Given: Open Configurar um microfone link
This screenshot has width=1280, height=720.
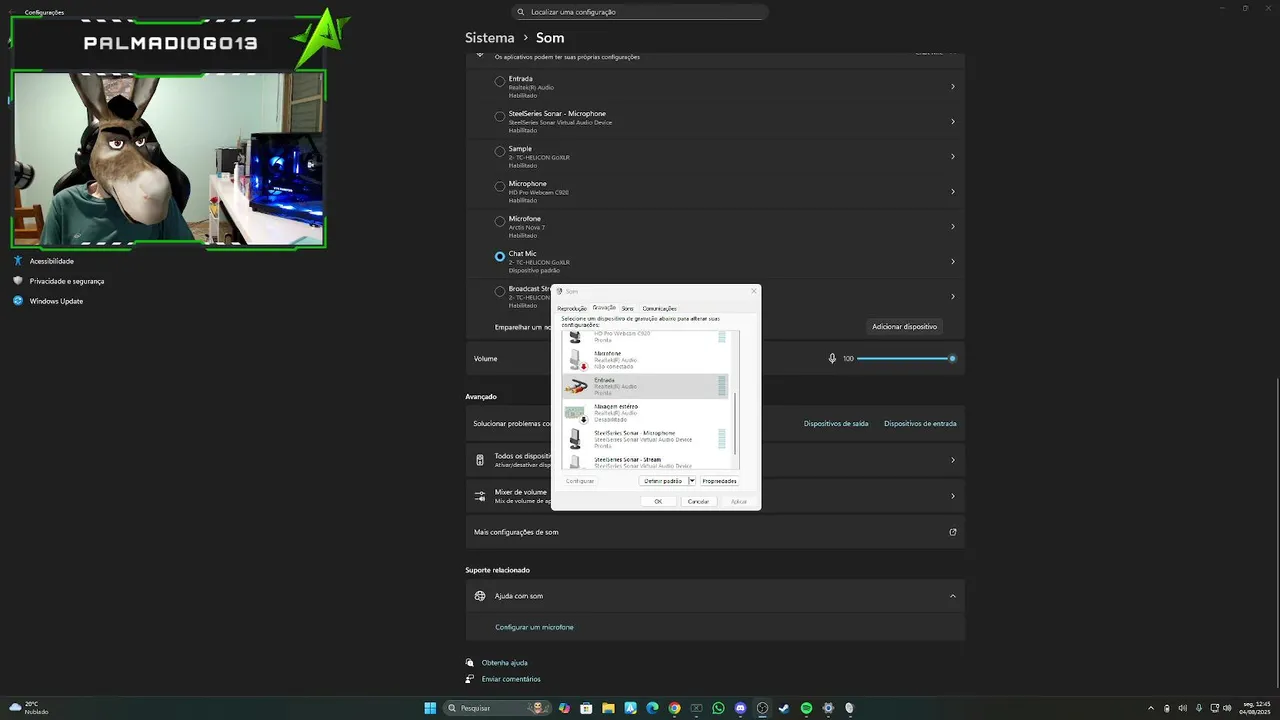Looking at the screenshot, I should 534,627.
